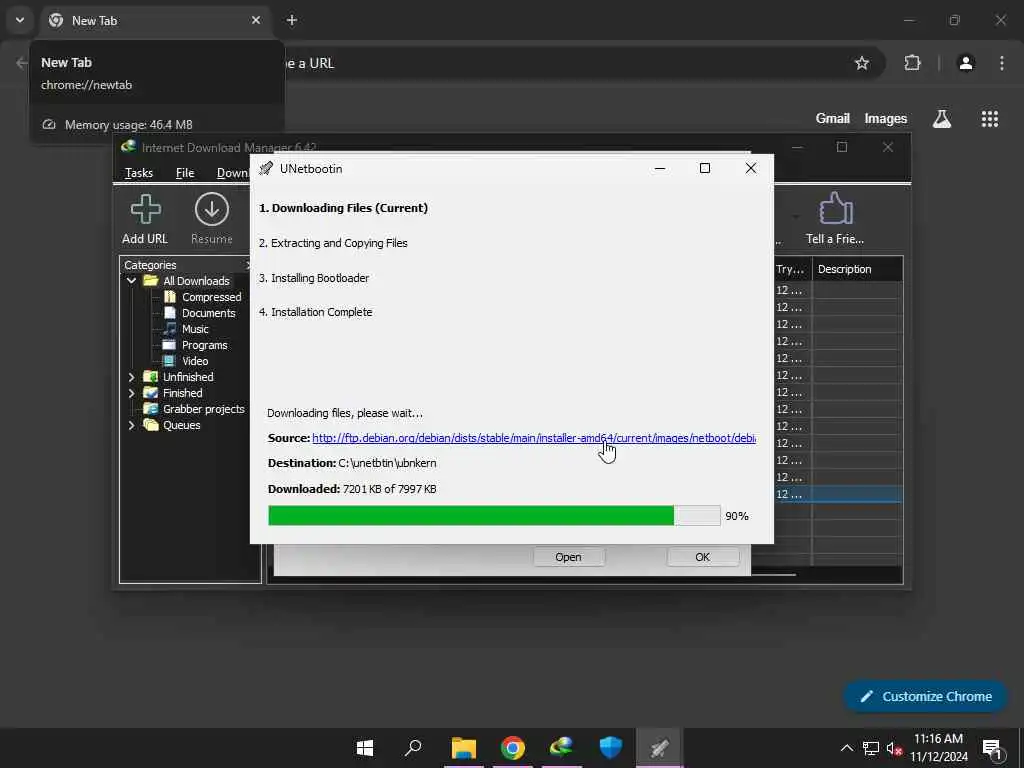Click the IDM title bar logo icon
The width and height of the screenshot is (1024, 768).
(x=128, y=147)
